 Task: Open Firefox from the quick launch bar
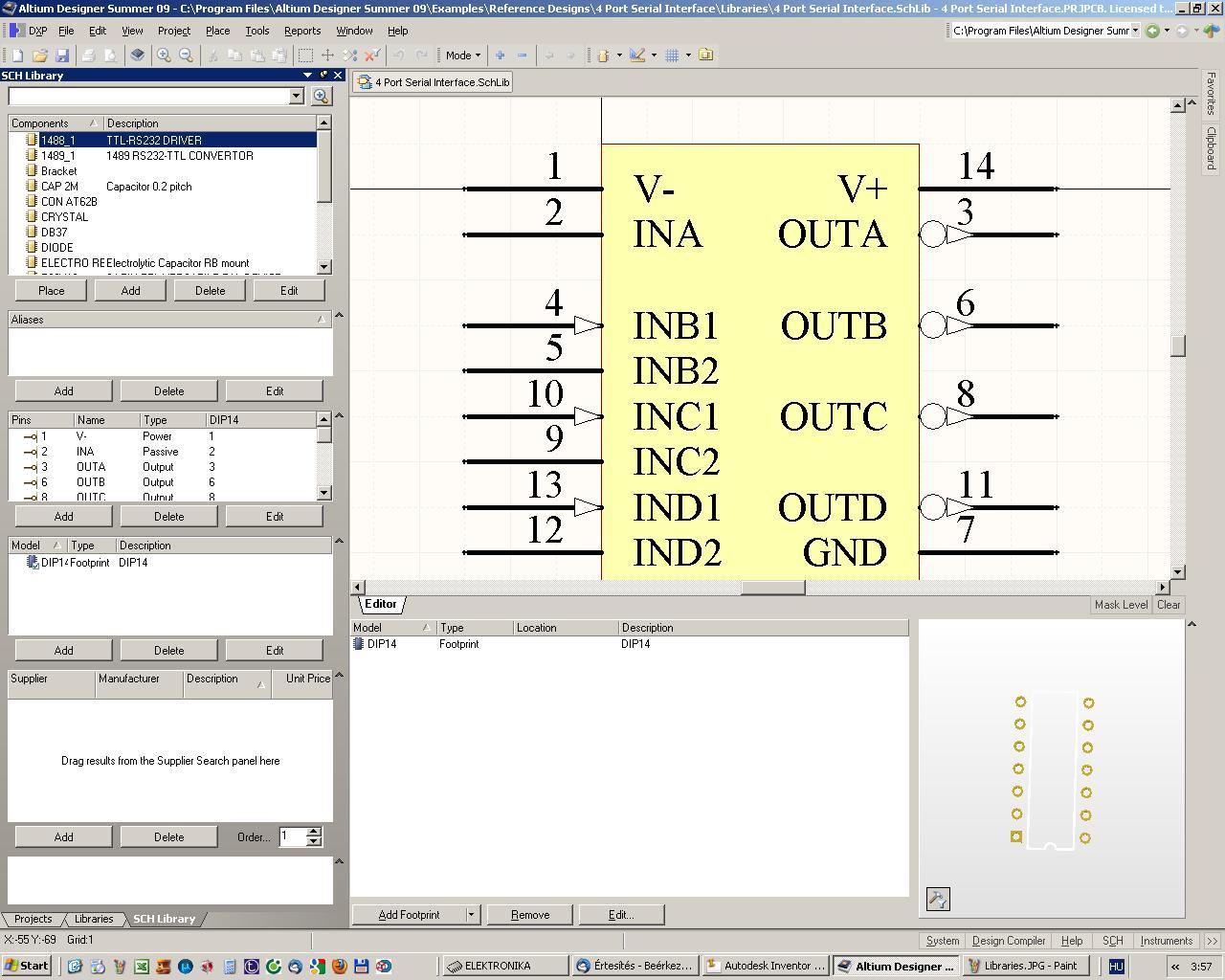tap(340, 967)
